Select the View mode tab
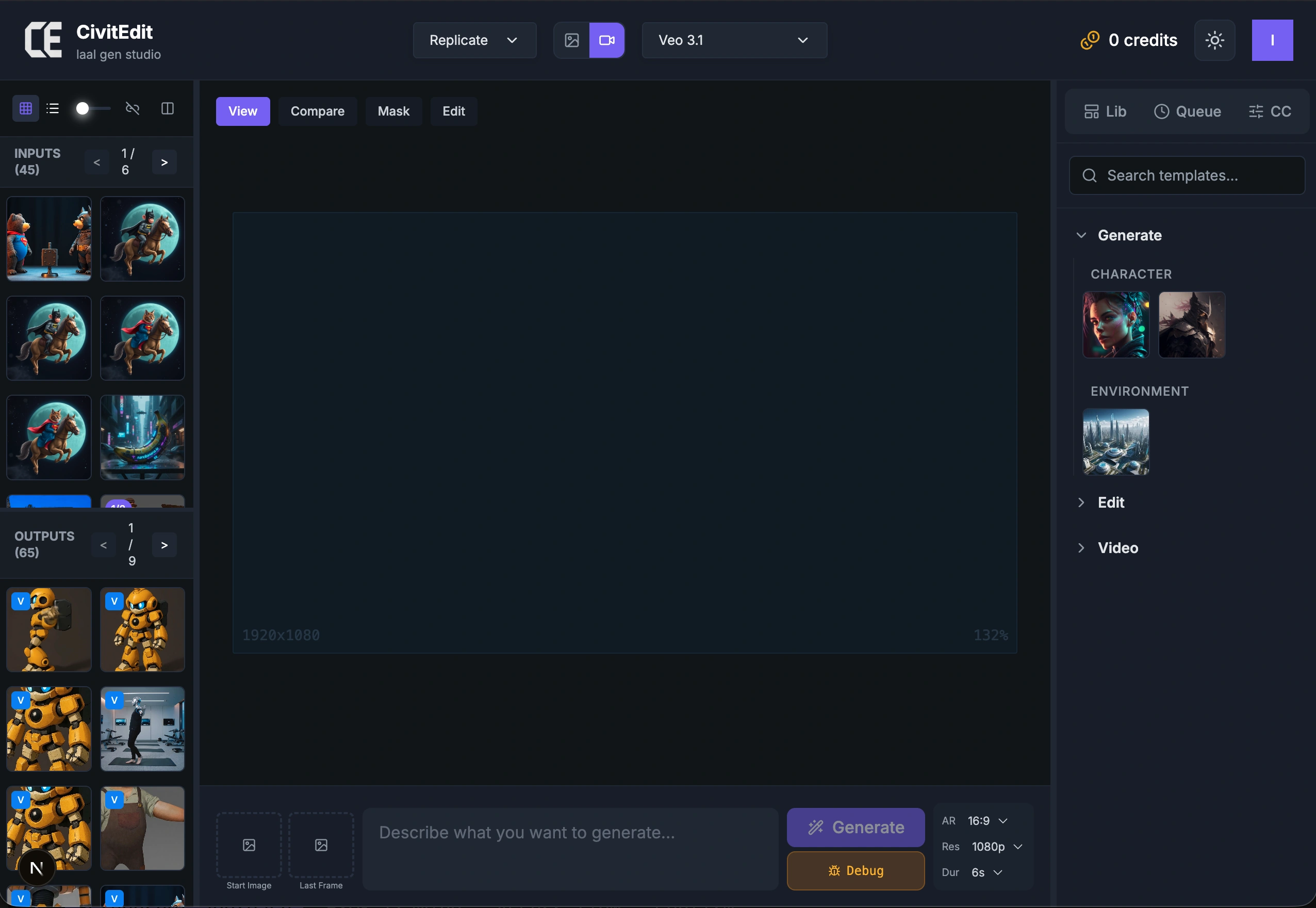 pos(242,111)
